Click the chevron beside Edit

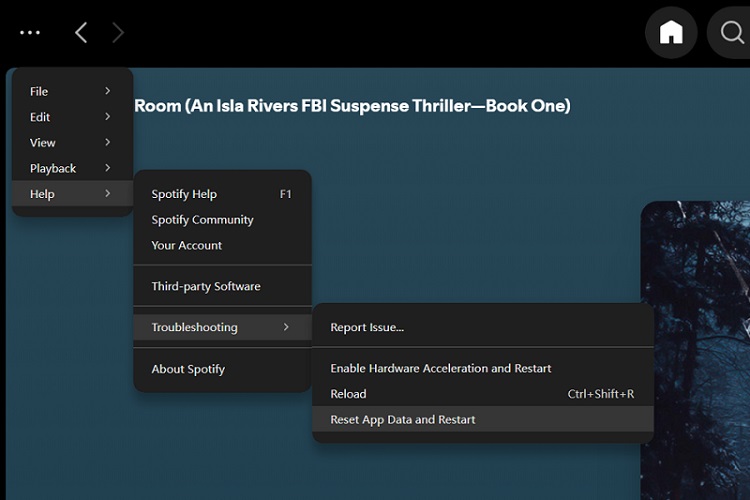(x=108, y=117)
